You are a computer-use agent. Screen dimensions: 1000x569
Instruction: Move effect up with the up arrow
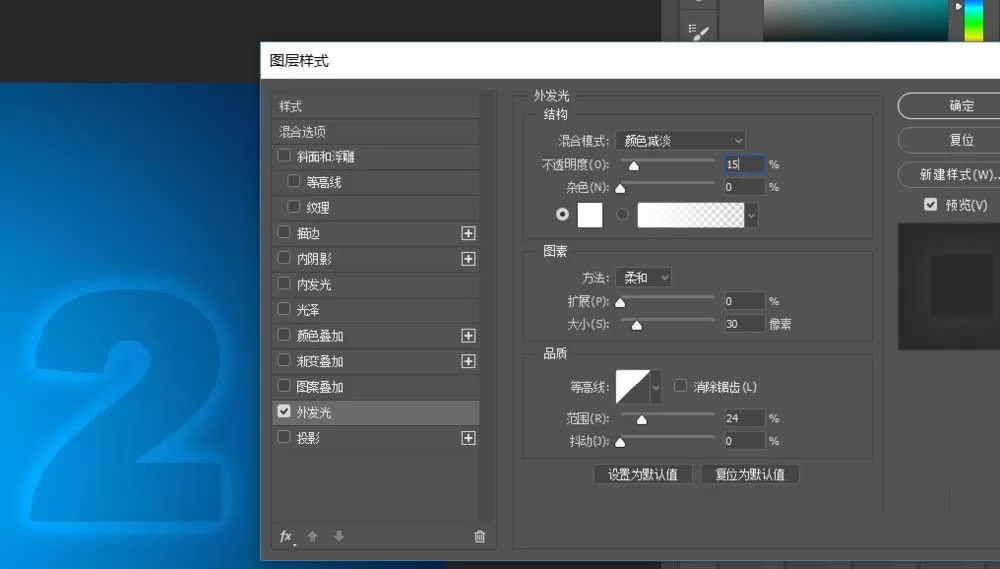click(x=312, y=536)
